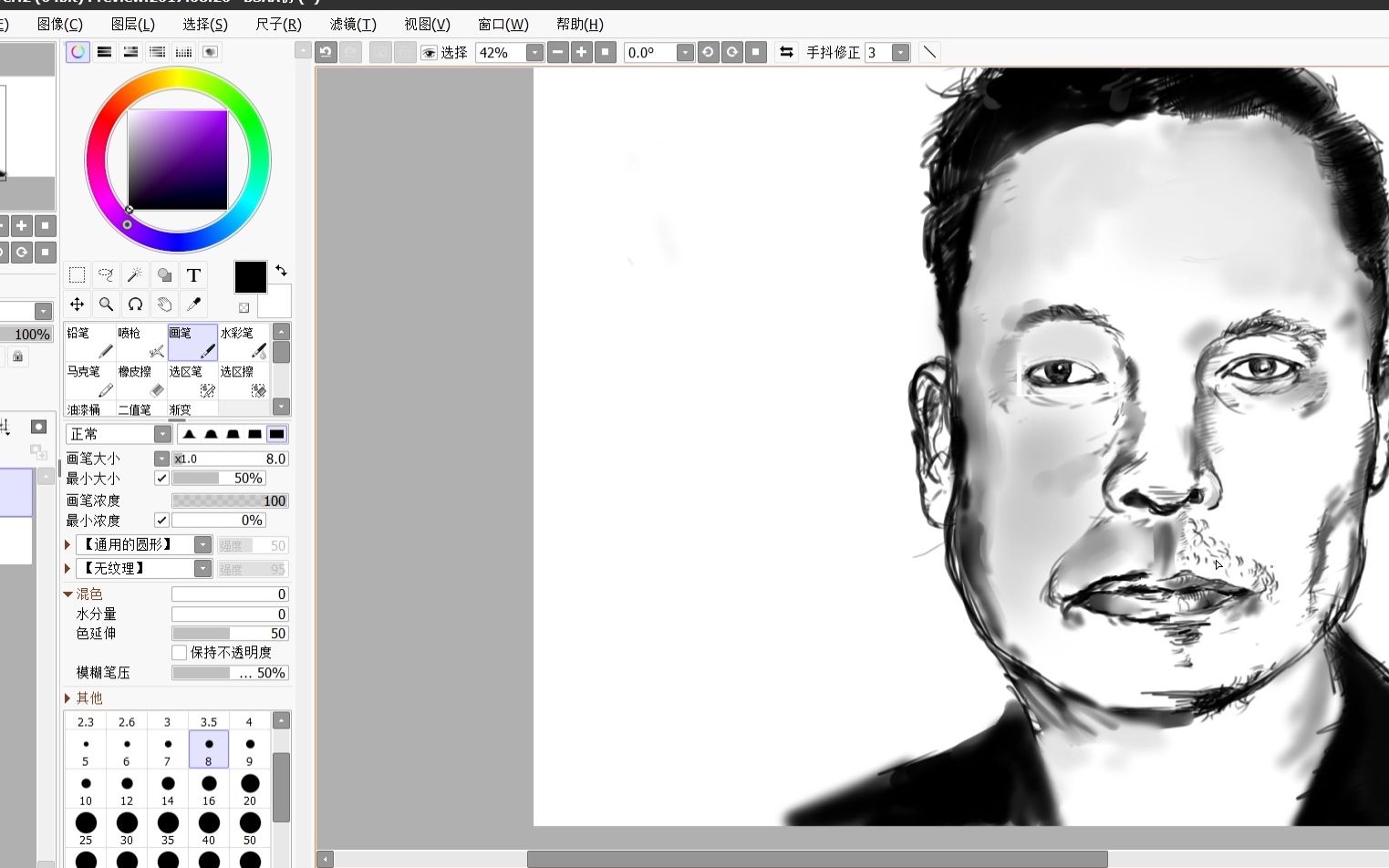Screen dimensions: 1389x868
Task: Select the Move tool
Action: pos(78,305)
